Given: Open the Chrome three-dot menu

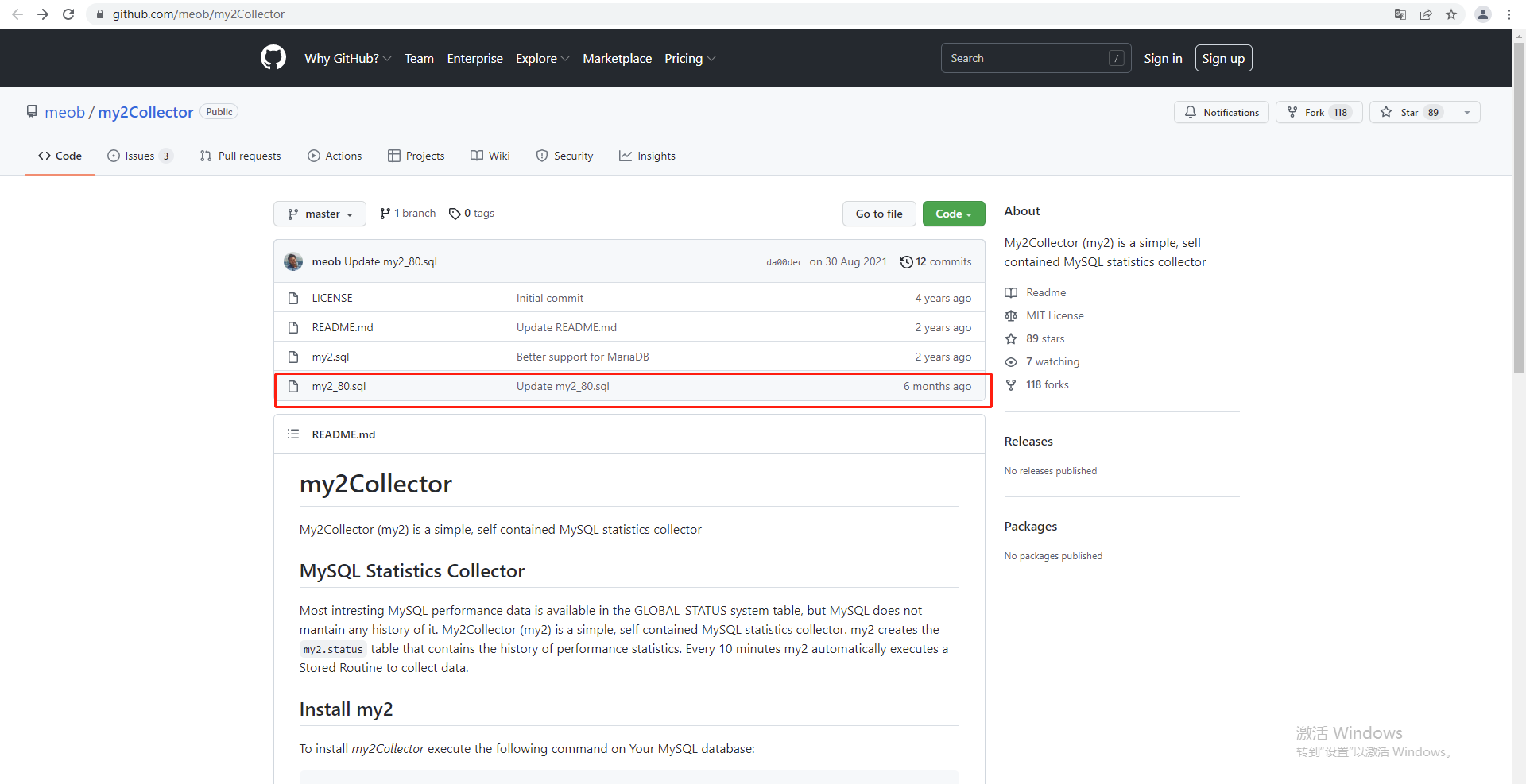Looking at the screenshot, I should (x=1509, y=14).
